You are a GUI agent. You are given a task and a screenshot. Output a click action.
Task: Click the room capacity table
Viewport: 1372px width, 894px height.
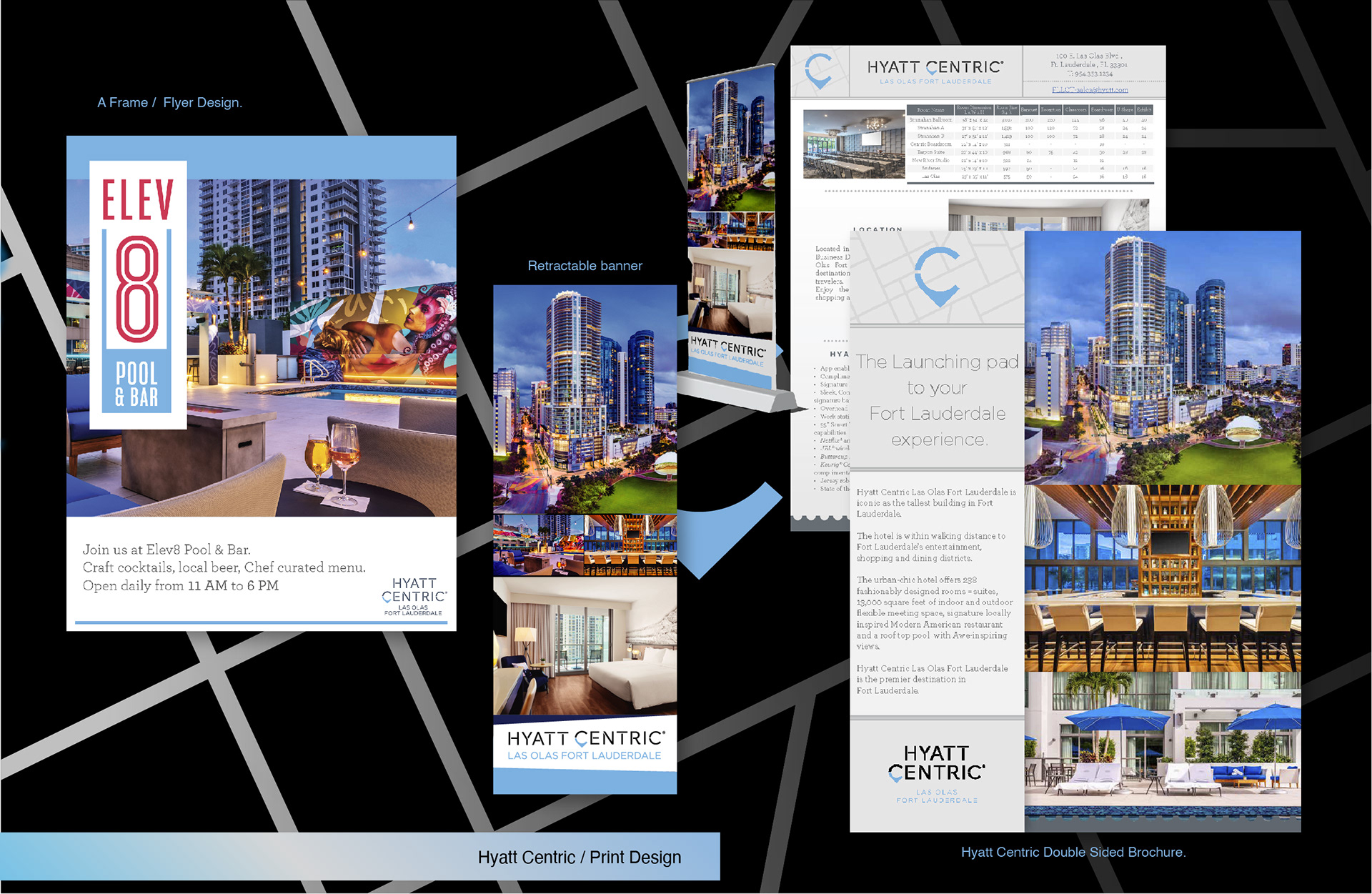pos(1030,144)
